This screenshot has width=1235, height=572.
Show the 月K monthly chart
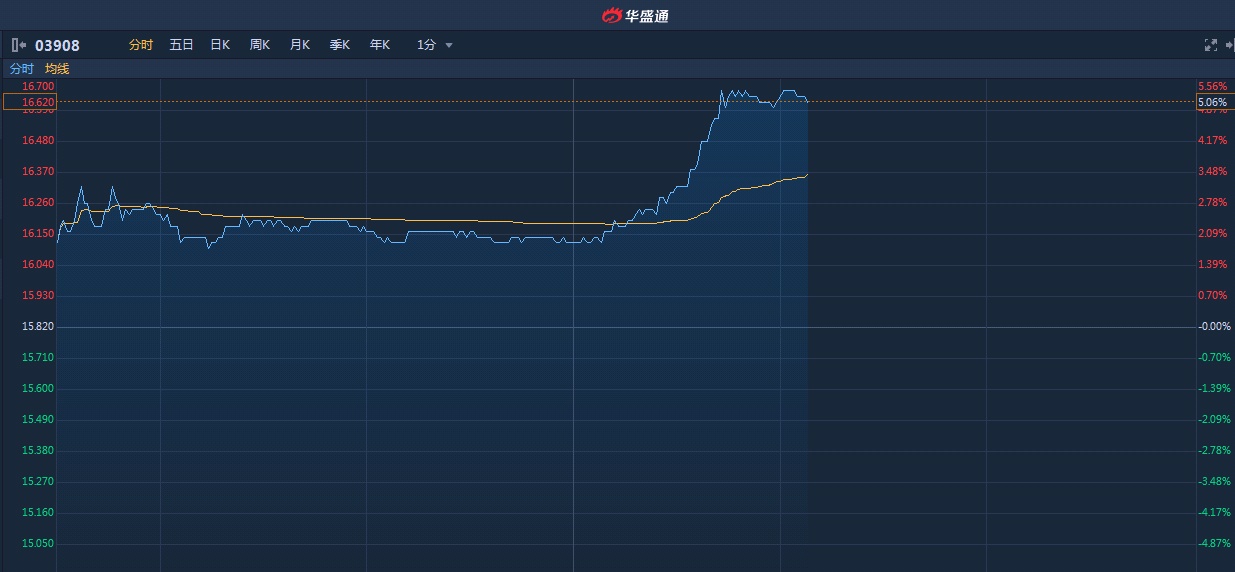[x=300, y=45]
